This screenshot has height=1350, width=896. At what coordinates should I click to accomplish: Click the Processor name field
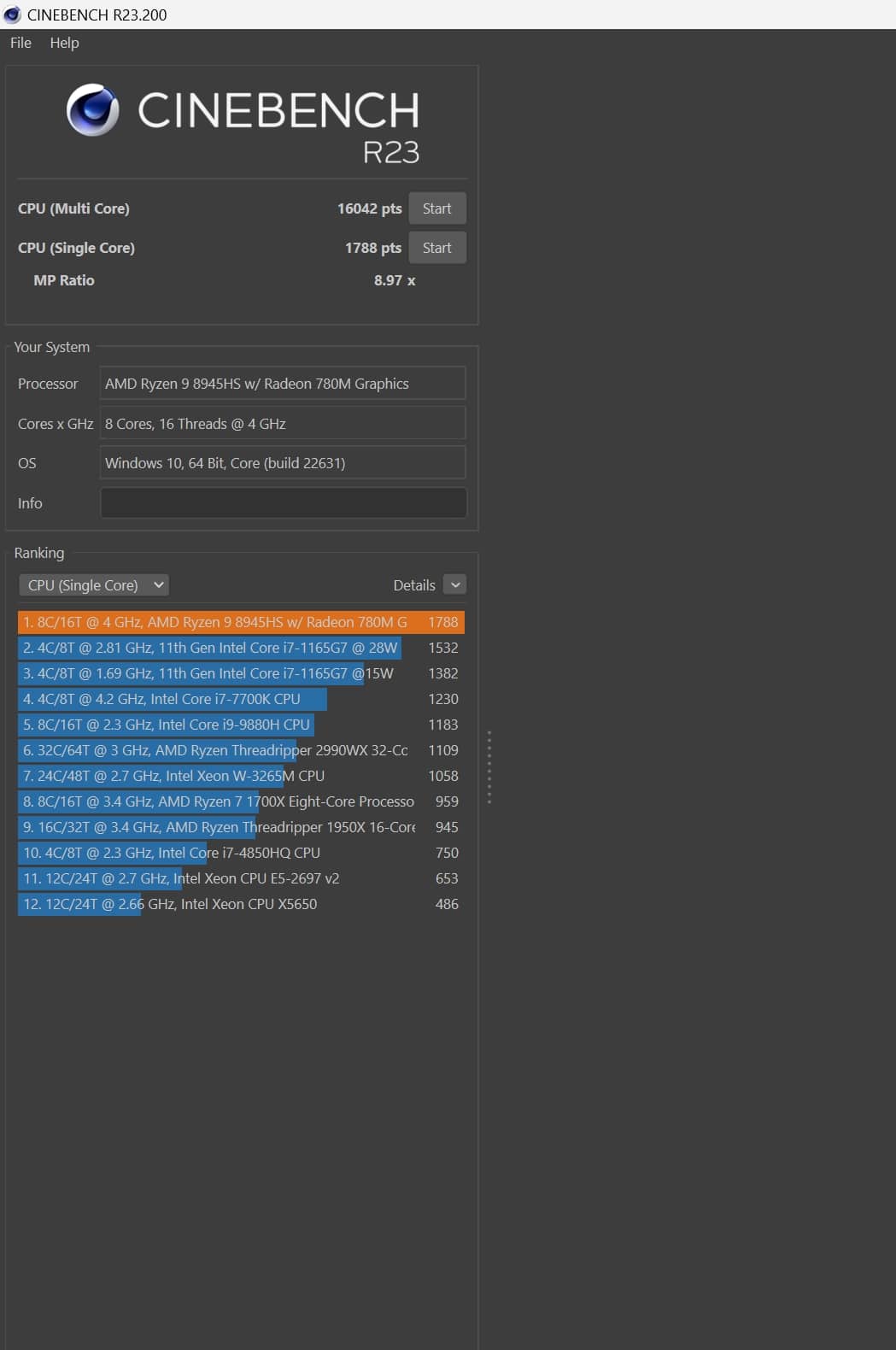tap(283, 384)
